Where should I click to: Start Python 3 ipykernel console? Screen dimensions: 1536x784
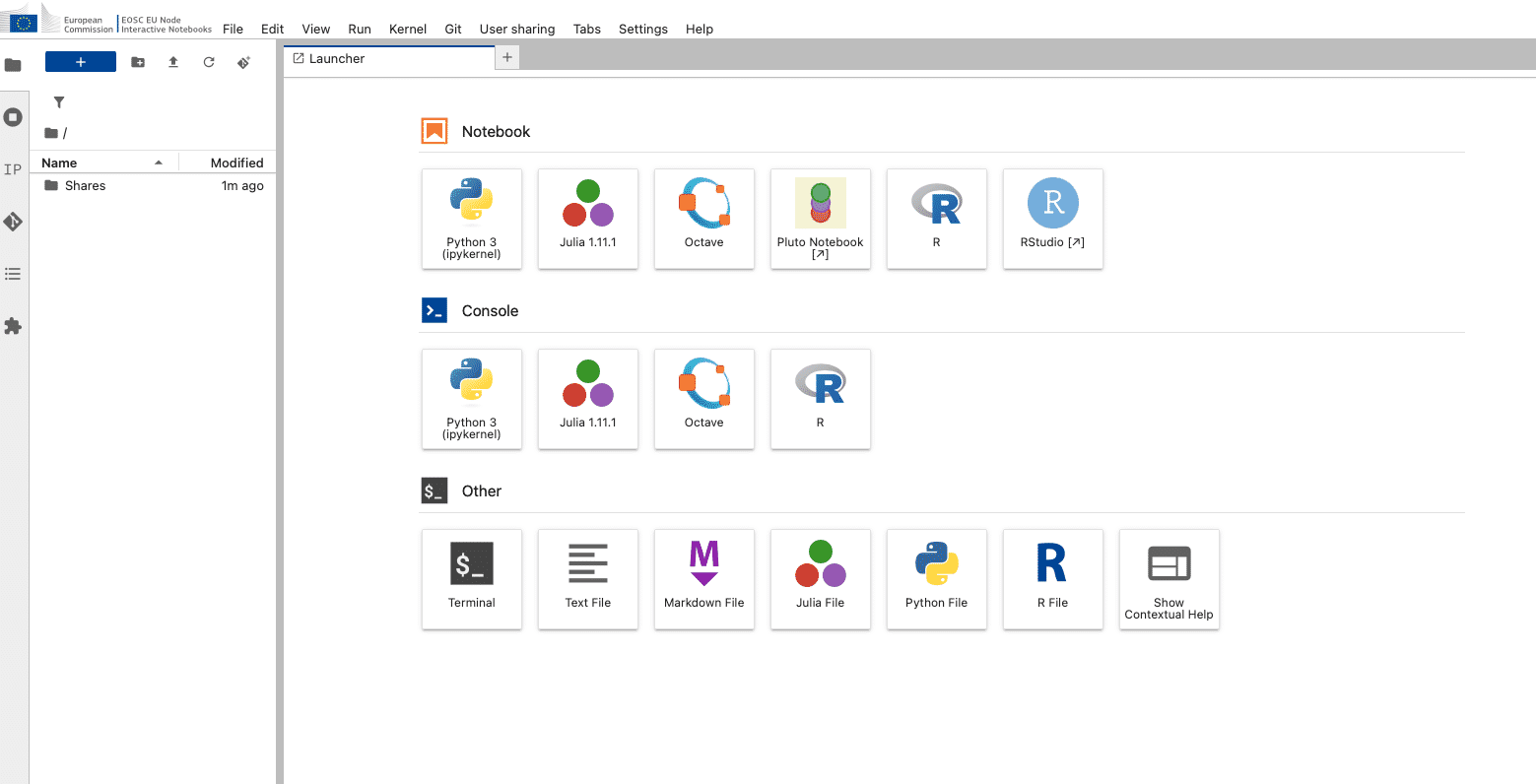tap(472, 399)
